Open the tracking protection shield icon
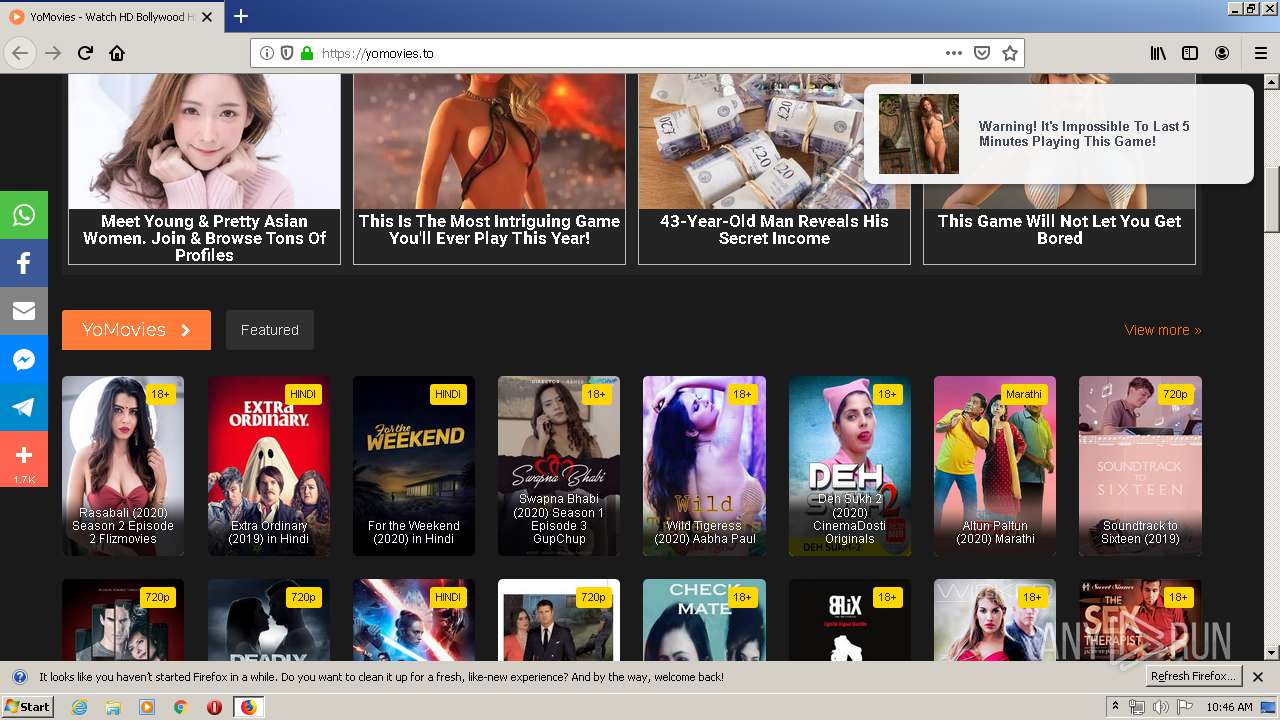Image resolution: width=1280 pixels, height=720 pixels. (287, 53)
